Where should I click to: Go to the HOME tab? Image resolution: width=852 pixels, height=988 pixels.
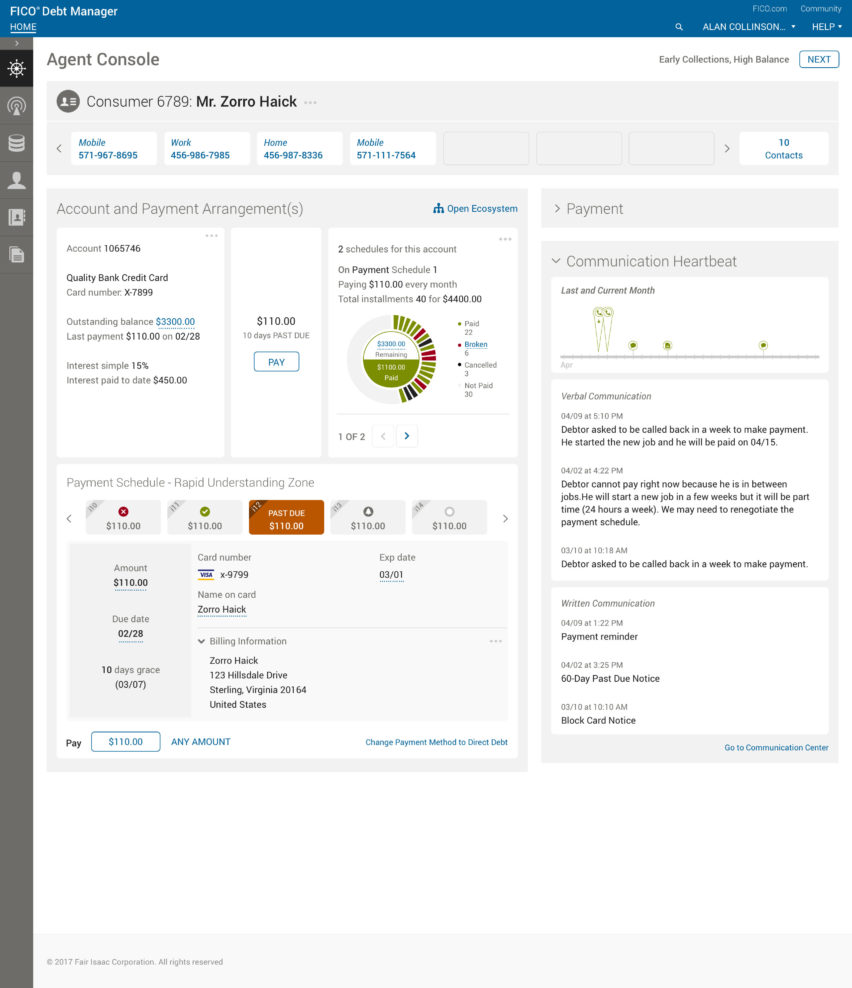click(x=23, y=27)
